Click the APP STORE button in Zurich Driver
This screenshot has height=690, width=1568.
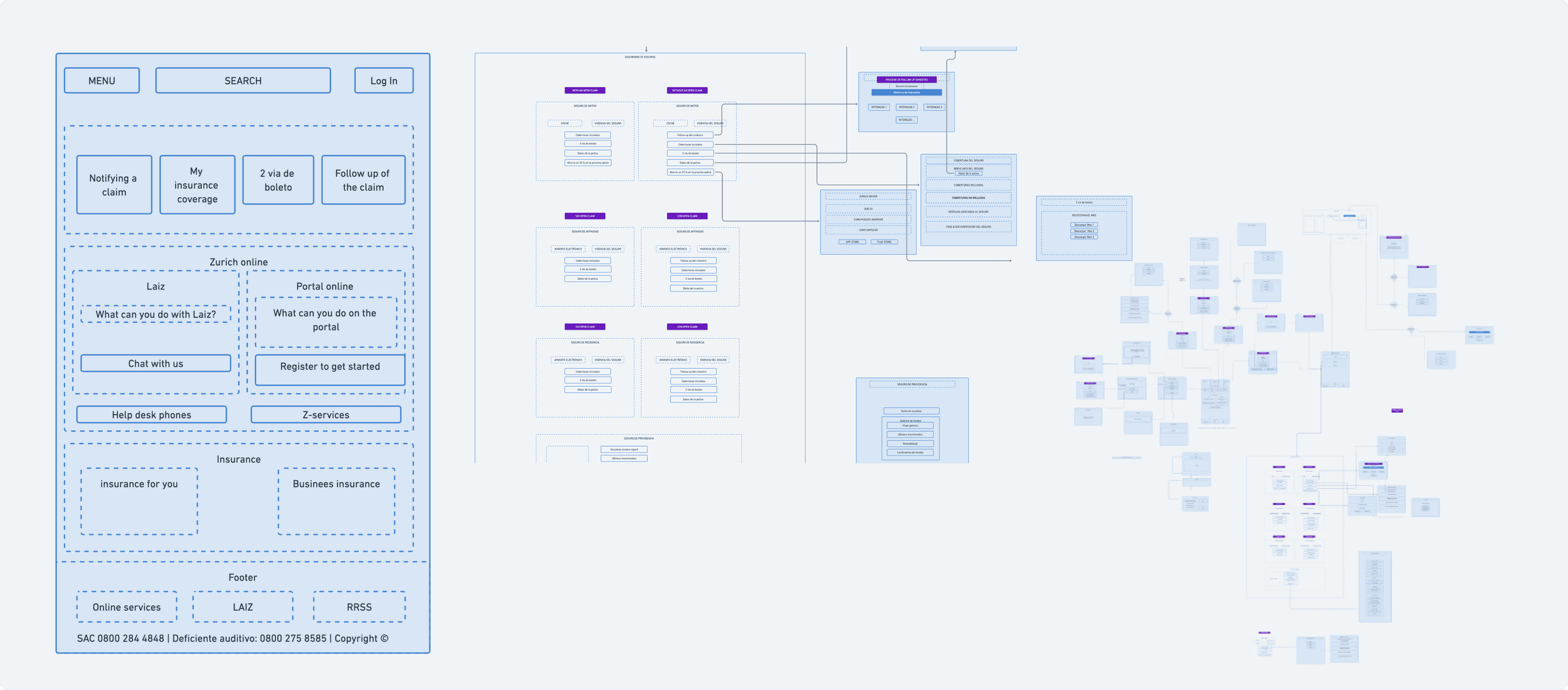pyautogui.click(x=852, y=241)
